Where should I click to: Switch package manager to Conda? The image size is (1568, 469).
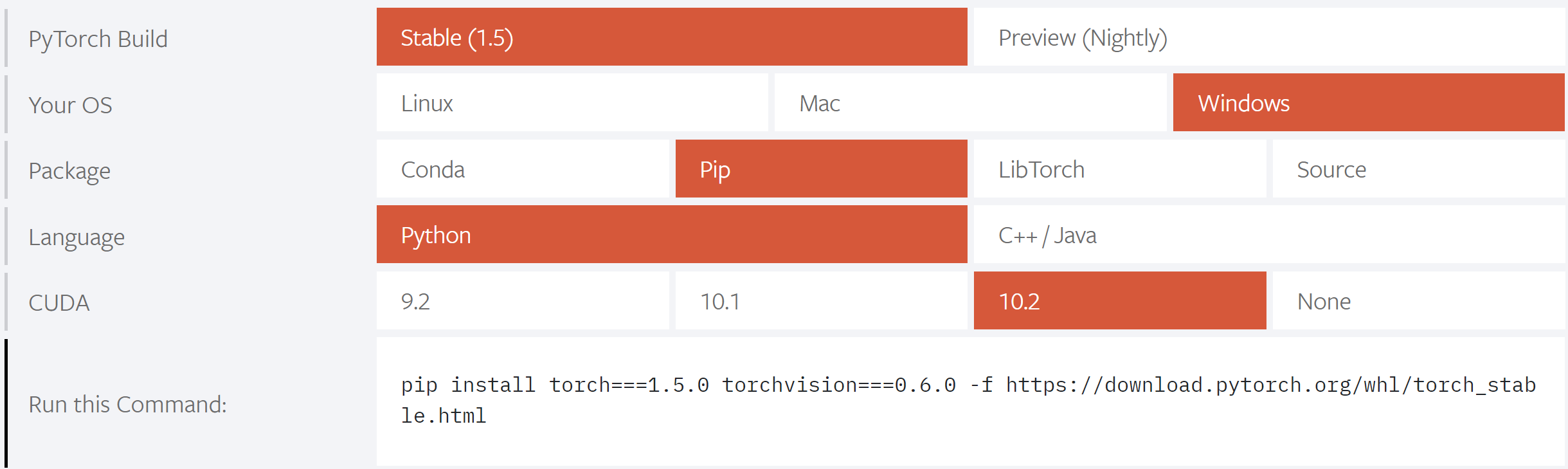coord(522,169)
